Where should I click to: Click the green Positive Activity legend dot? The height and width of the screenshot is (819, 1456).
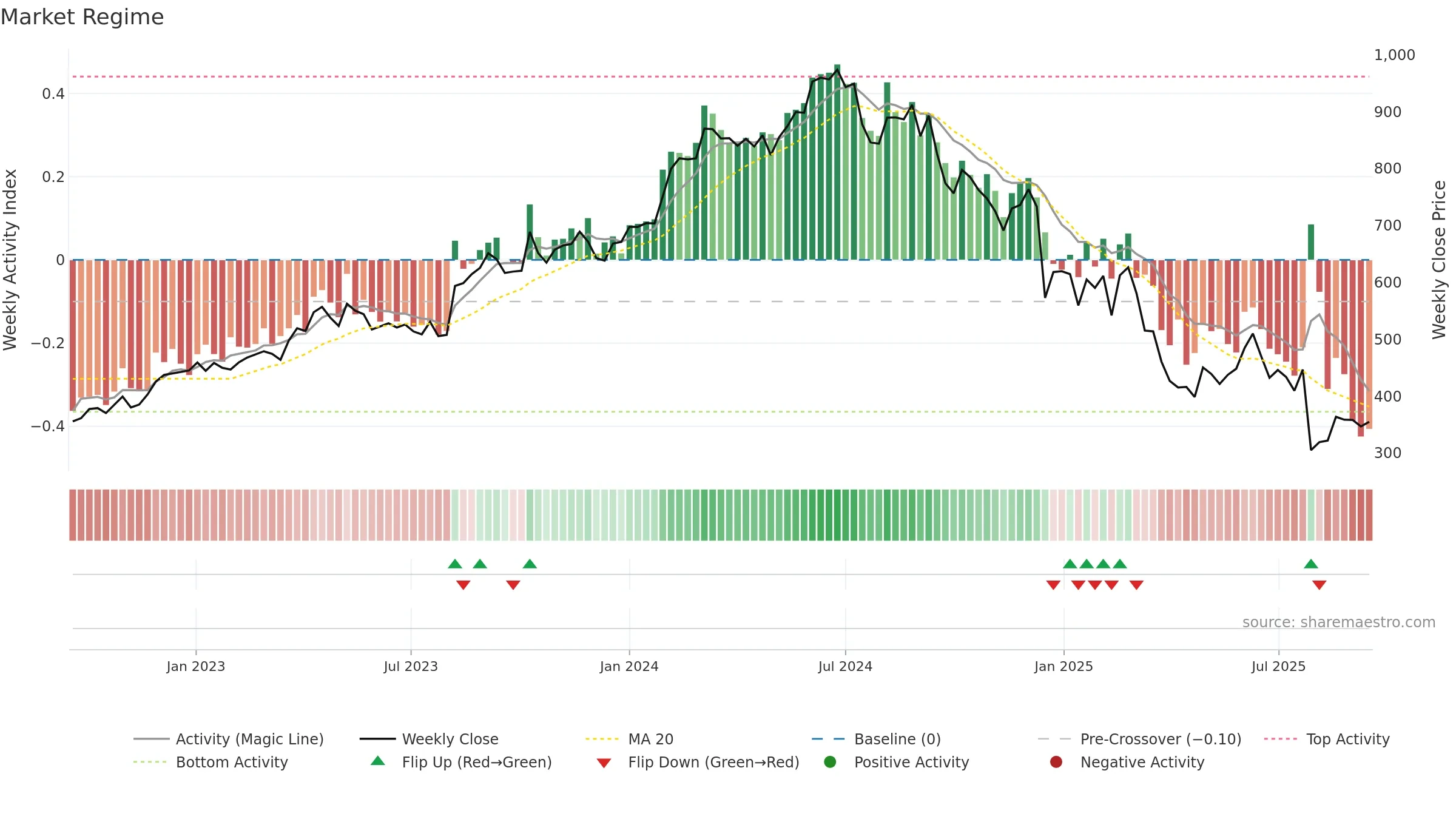coord(830,761)
